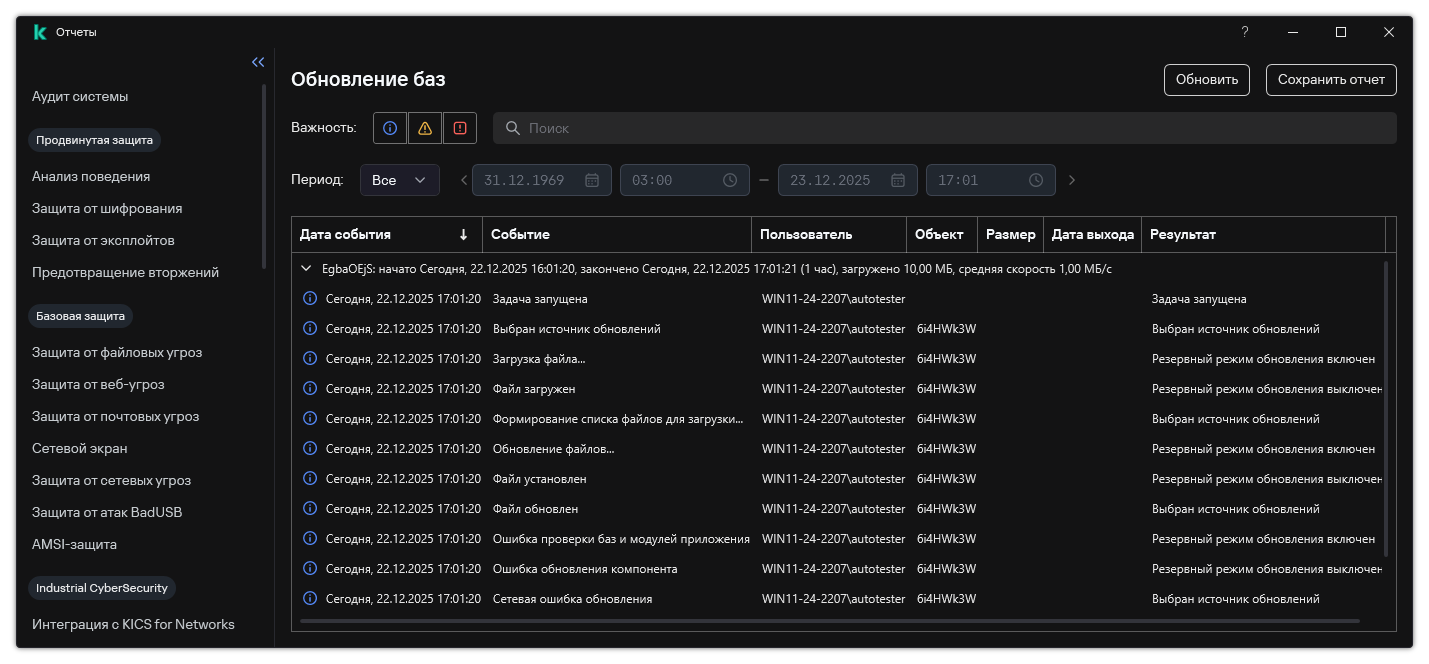Image resolution: width=1429 pixels, height=664 pixels.
Task: Collapse the EgbaOEjS update group row
Action: [x=307, y=269]
